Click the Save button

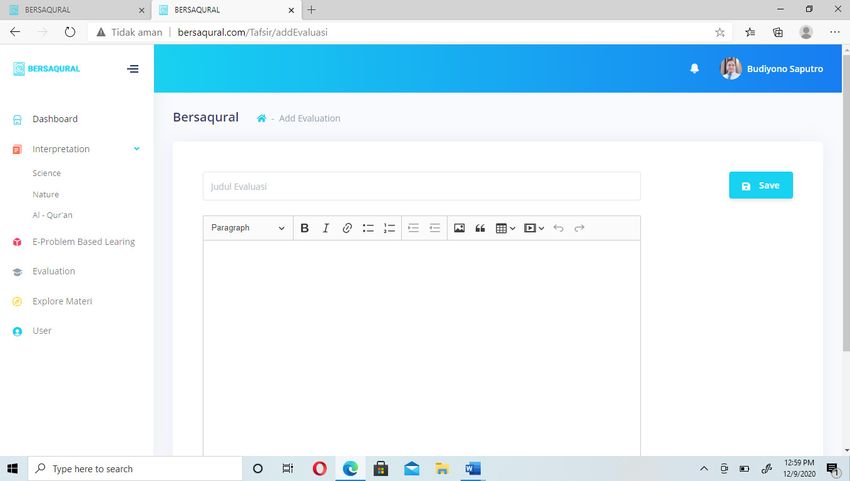761,185
